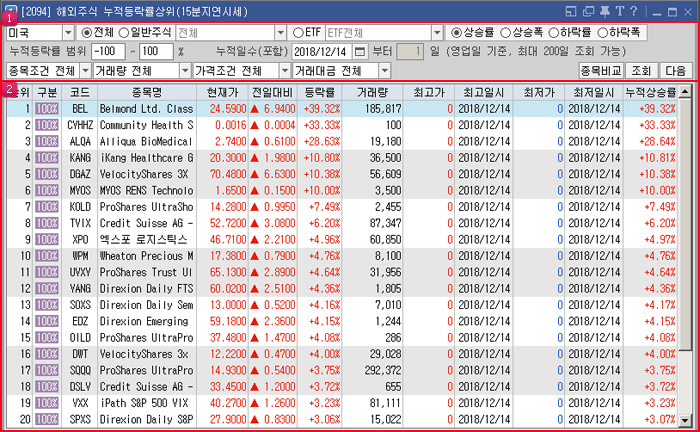Open the screen layout icon in title bar

(571, 11)
